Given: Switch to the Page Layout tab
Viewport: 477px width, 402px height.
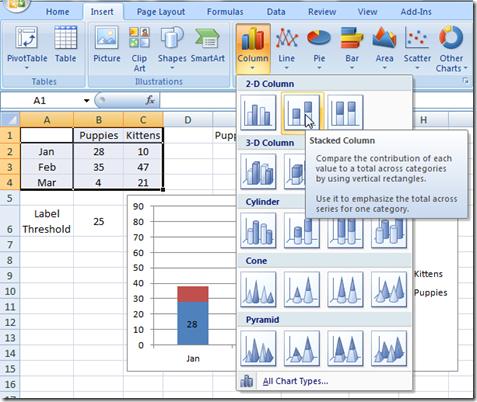Looking at the screenshot, I should 161,12.
